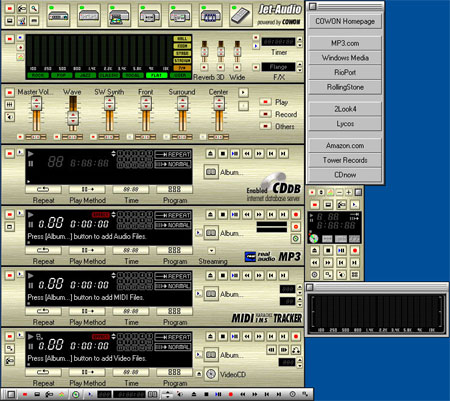The height and width of the screenshot is (401, 450).
Task: Start recording in Video player panel
Action: click(x=295, y=336)
